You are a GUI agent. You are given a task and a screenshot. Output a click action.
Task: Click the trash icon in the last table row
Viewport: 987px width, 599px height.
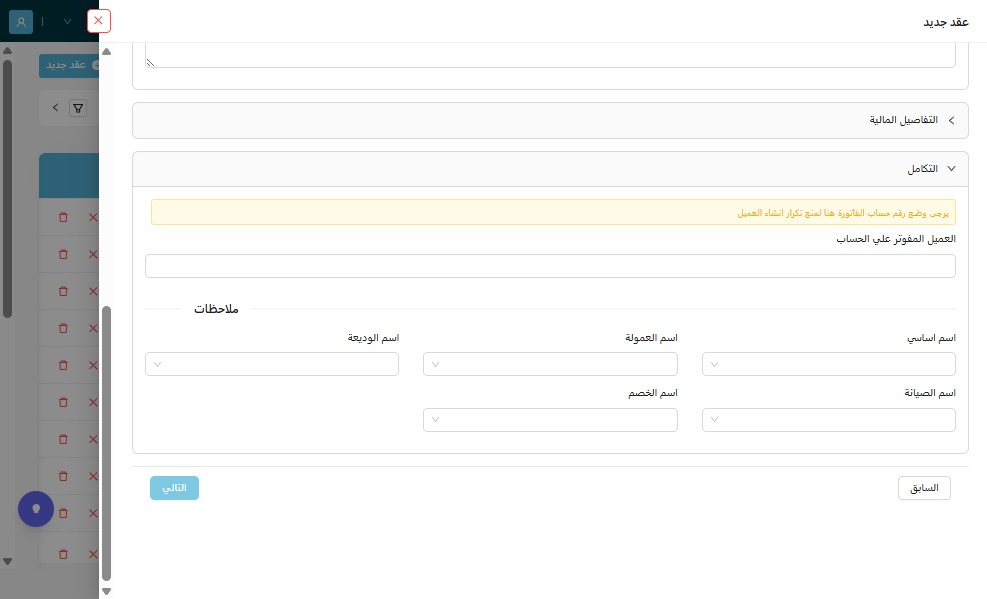tap(63, 554)
